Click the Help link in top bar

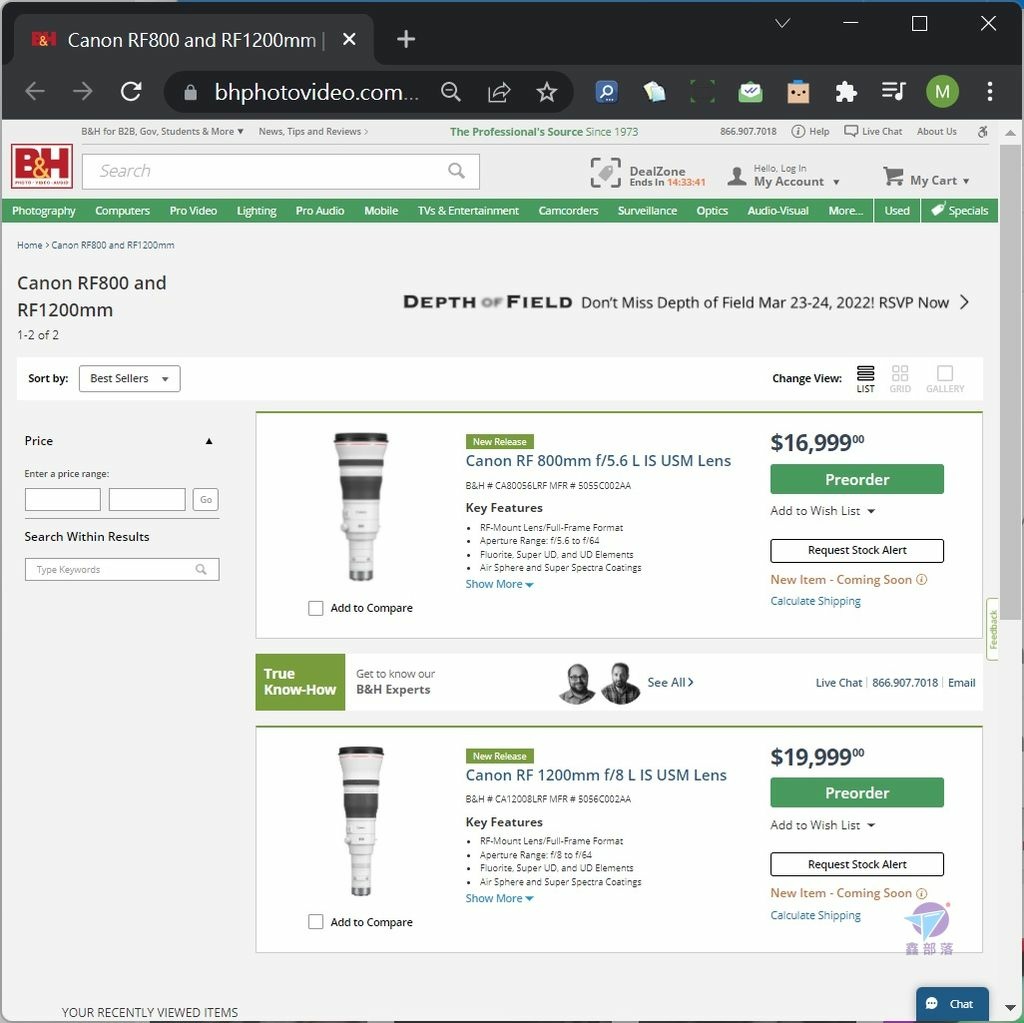pos(810,132)
